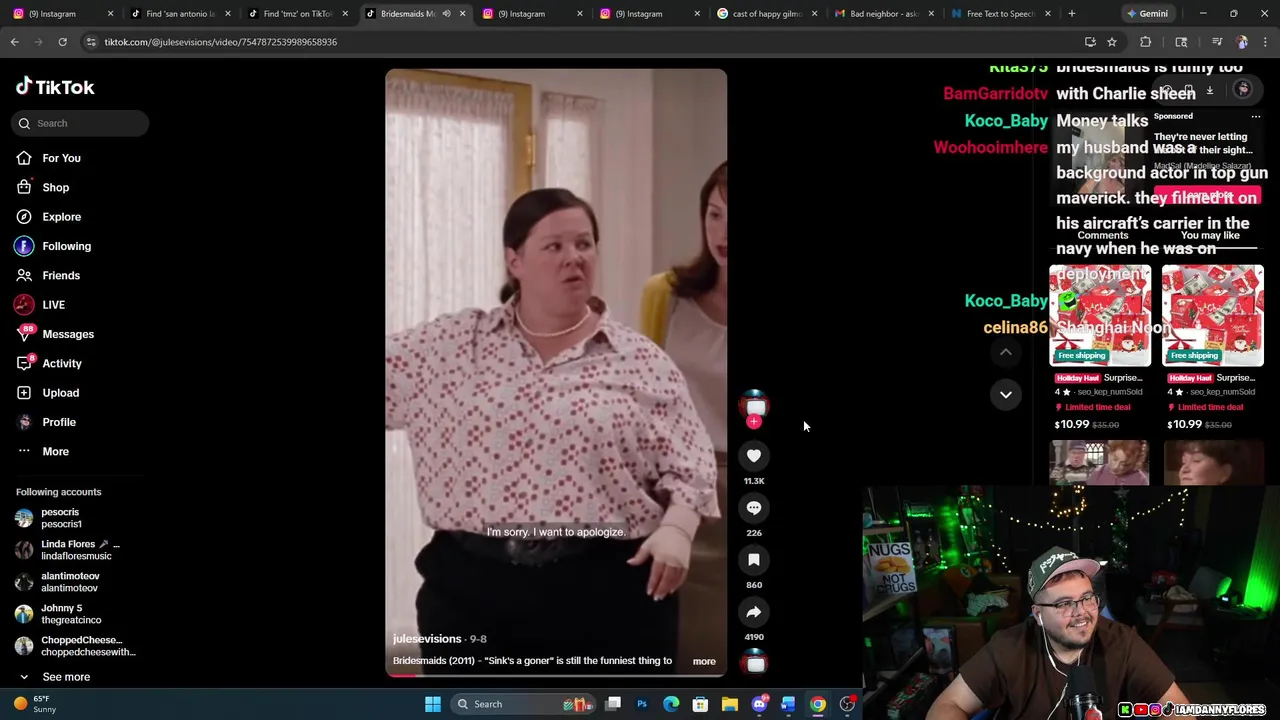View site information icon in address bar
This screenshot has width=1280, height=720.
(x=91, y=42)
